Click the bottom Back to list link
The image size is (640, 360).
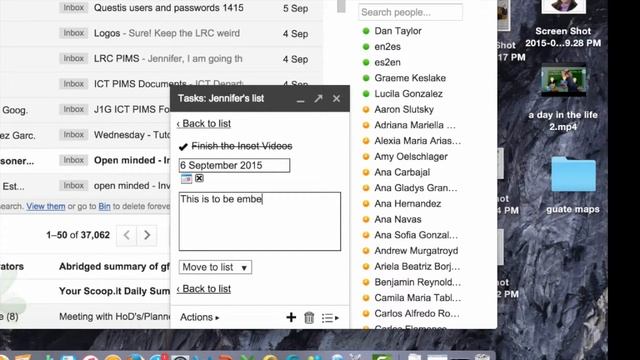(x=204, y=289)
